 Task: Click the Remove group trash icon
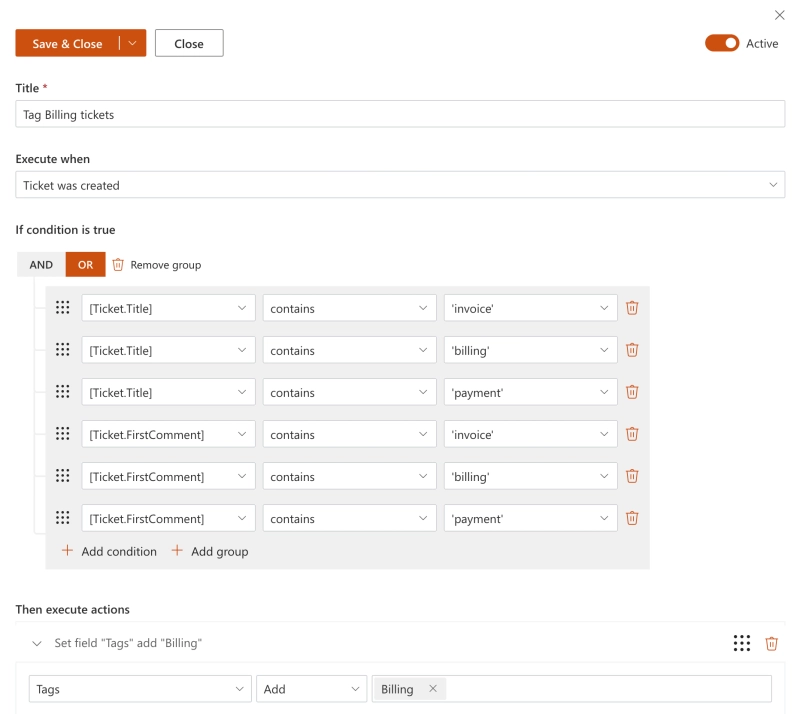point(118,264)
